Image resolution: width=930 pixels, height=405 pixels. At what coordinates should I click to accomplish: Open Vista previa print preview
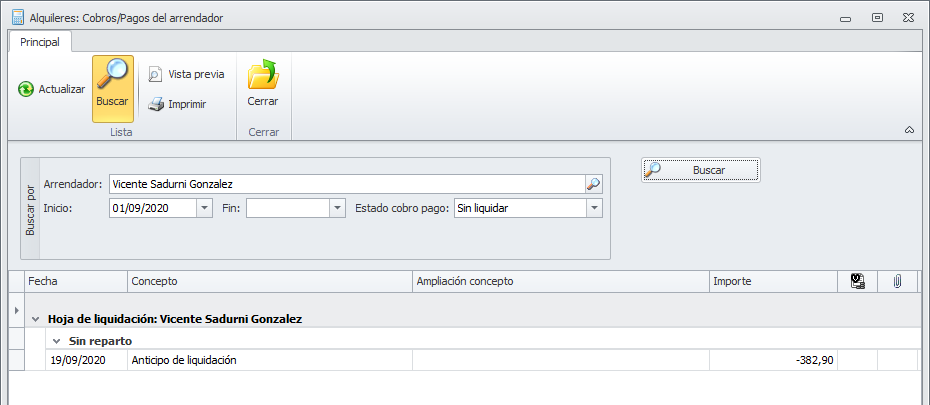(186, 74)
